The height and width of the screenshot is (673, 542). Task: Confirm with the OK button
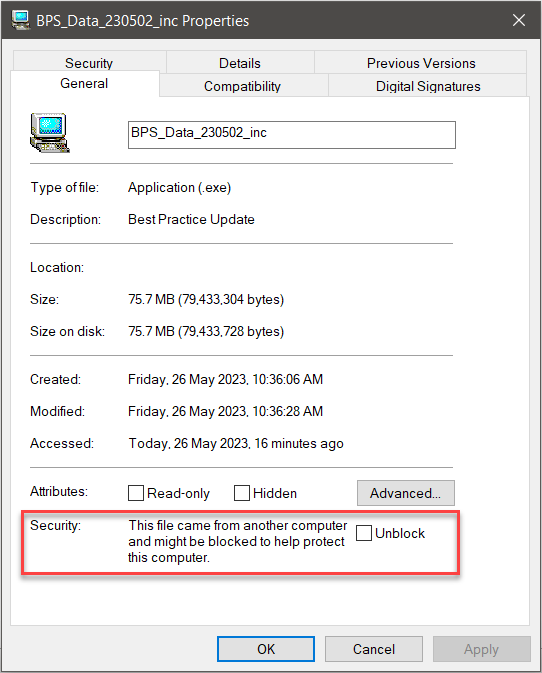pos(266,649)
